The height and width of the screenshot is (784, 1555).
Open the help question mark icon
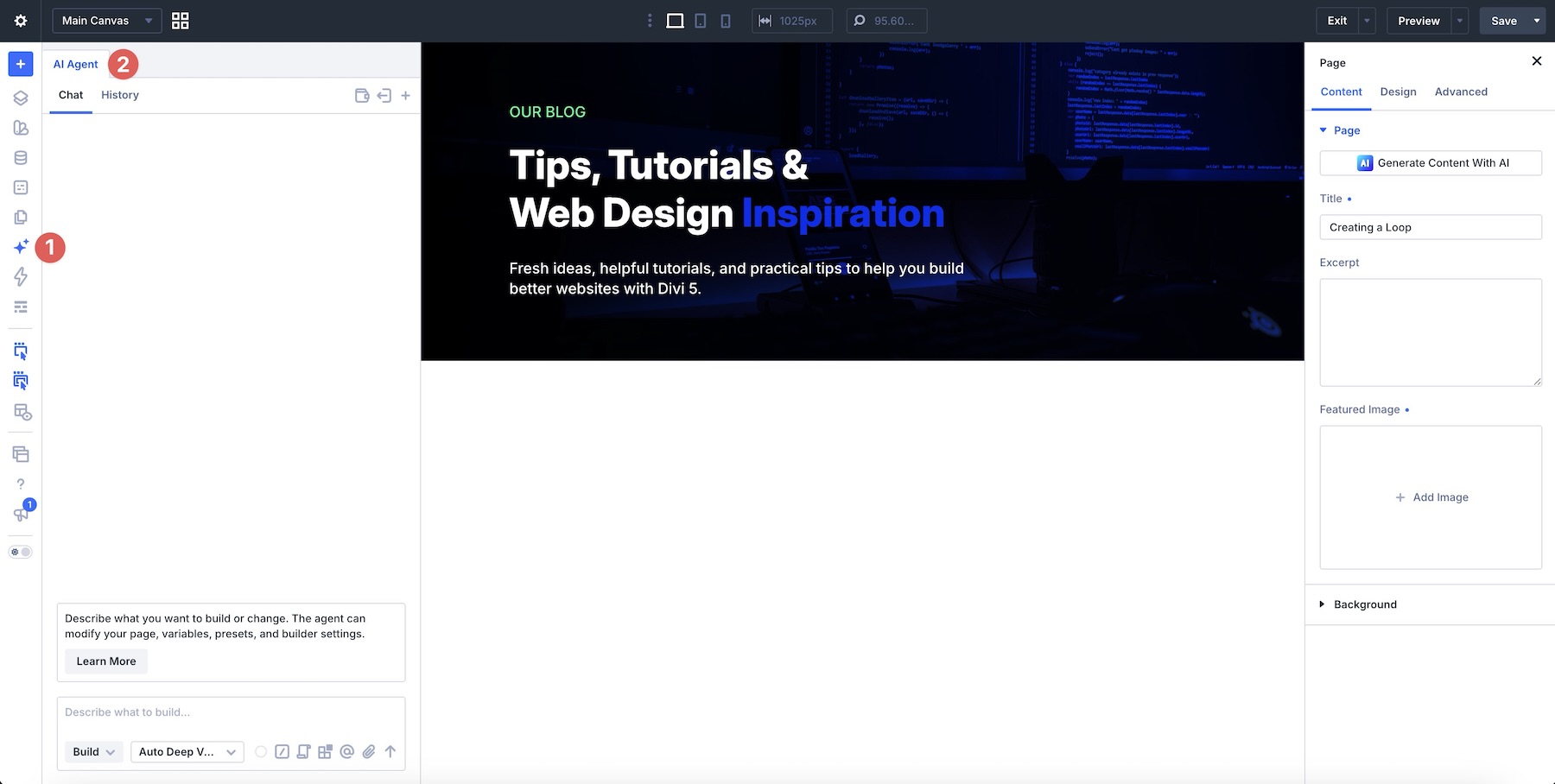[x=21, y=484]
